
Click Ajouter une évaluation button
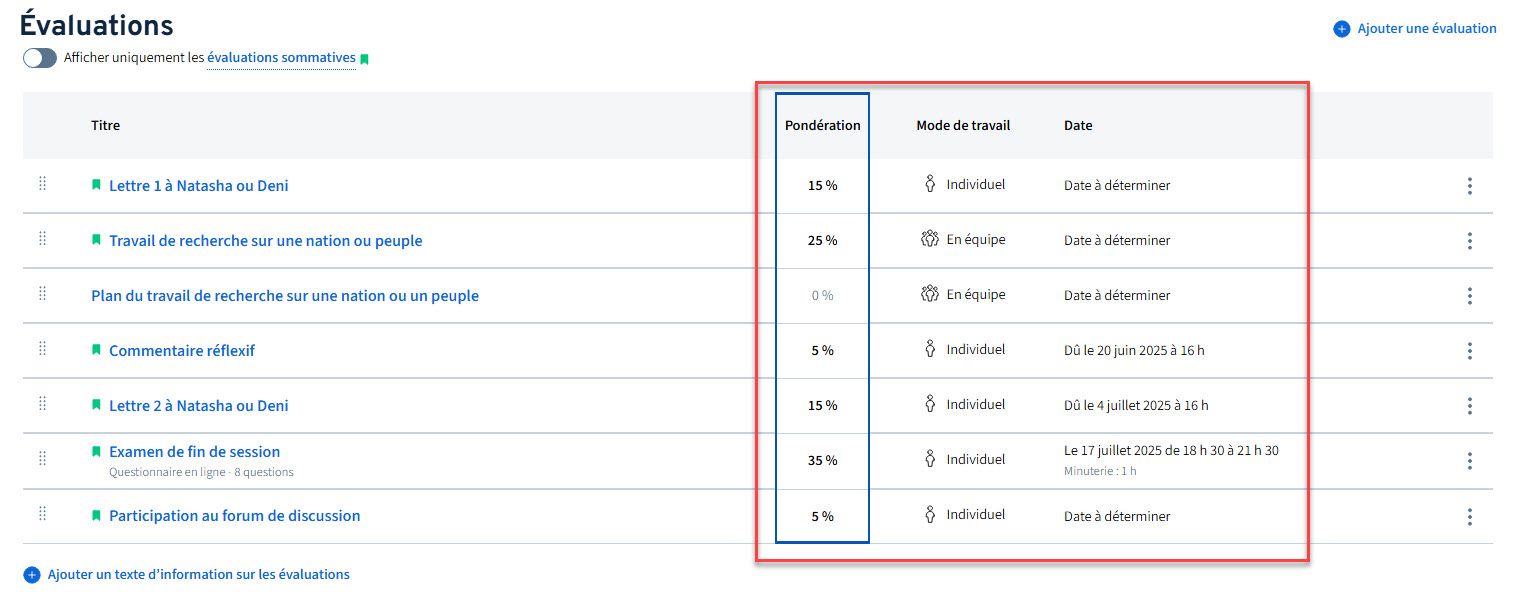1426,29
